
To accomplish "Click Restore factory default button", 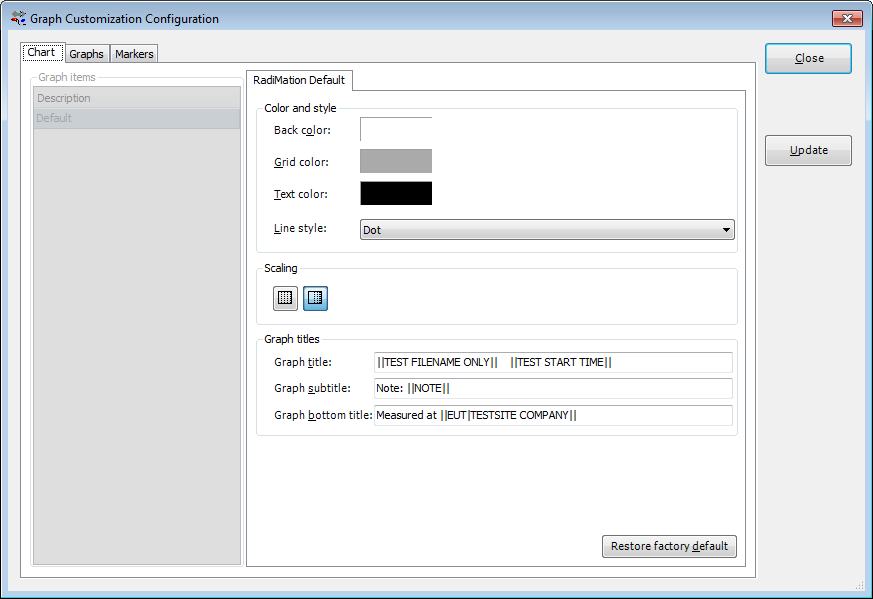I will point(669,546).
